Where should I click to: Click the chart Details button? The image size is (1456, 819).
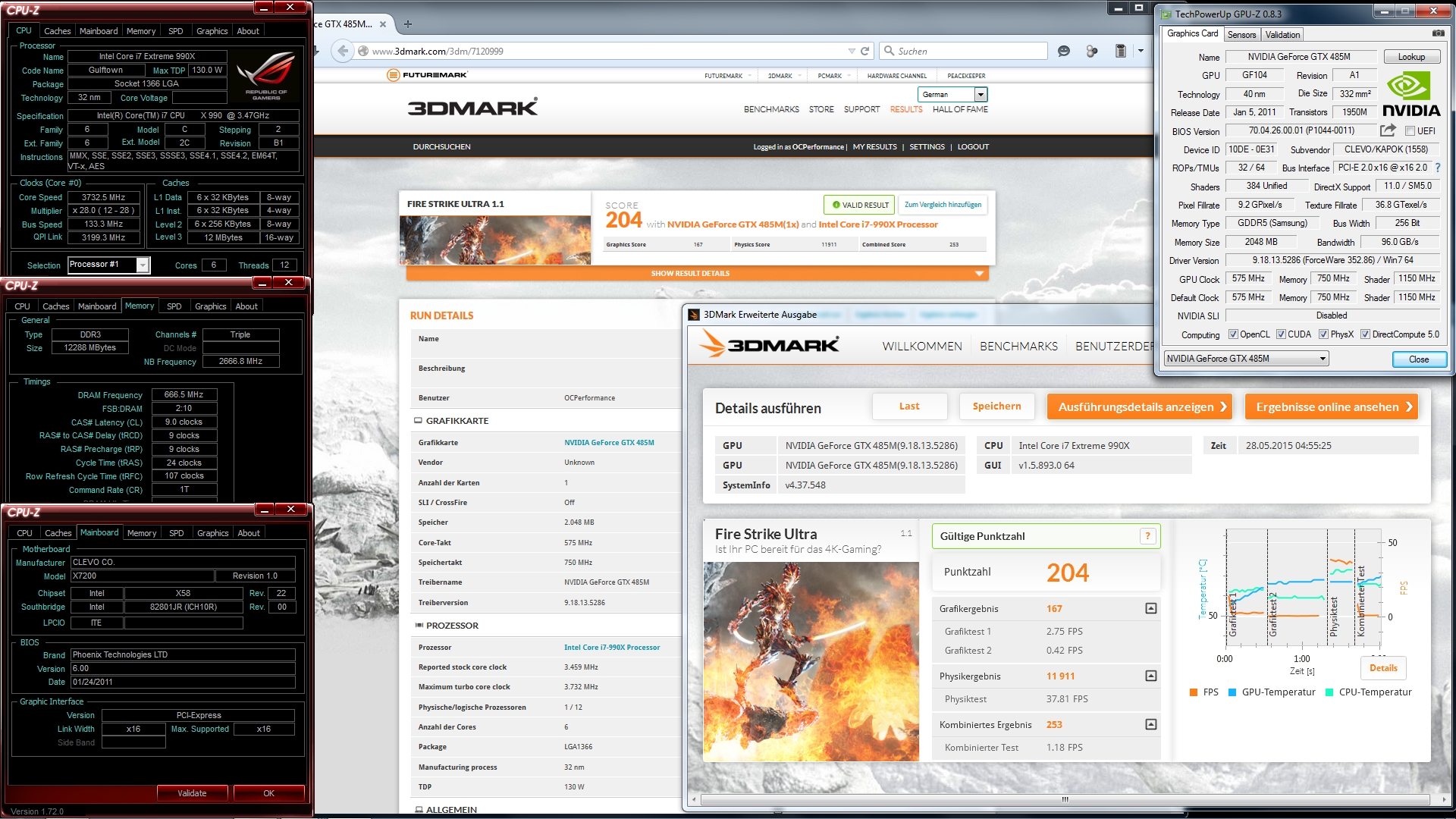click(1383, 668)
